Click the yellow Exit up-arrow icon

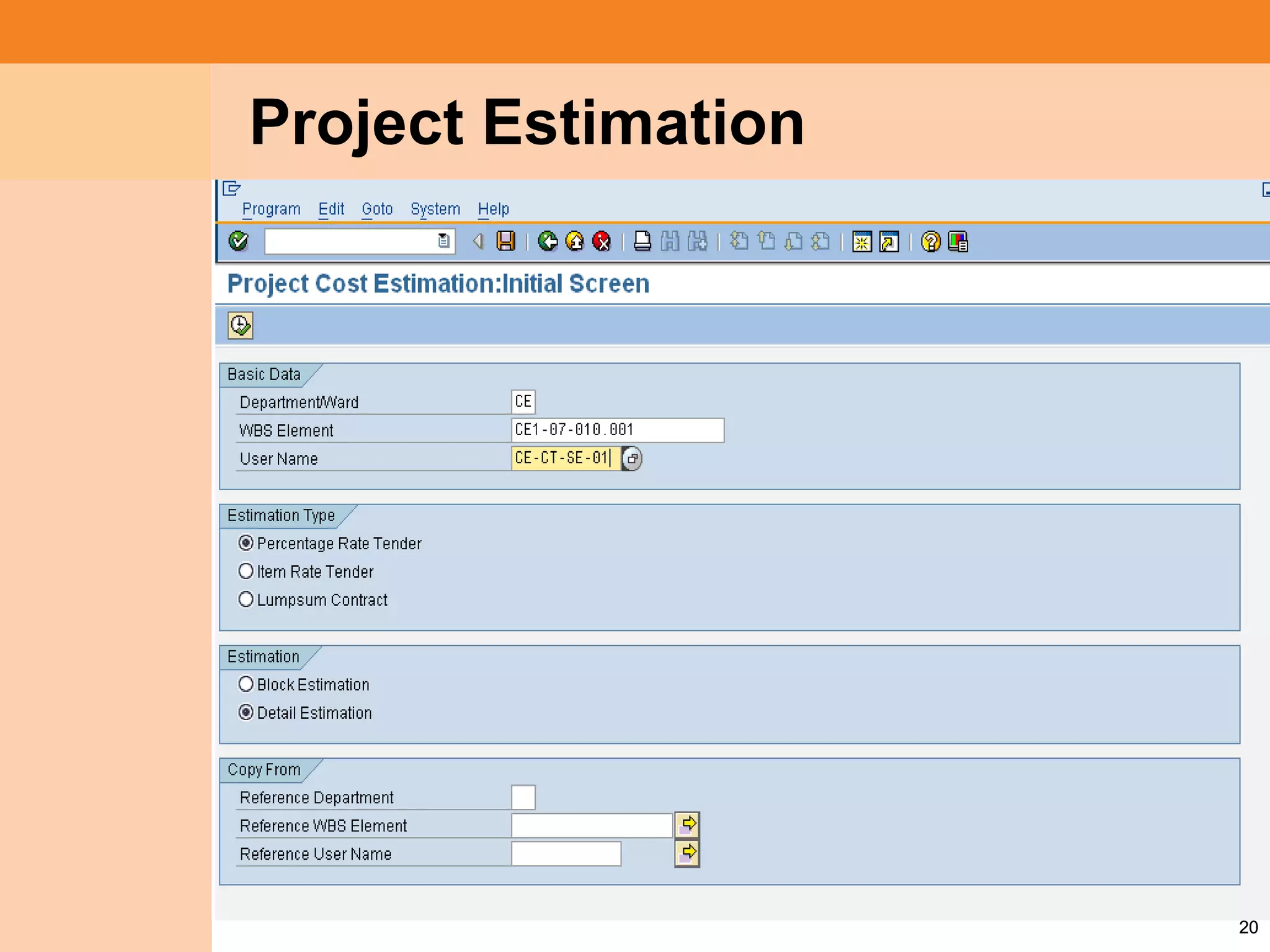point(575,241)
